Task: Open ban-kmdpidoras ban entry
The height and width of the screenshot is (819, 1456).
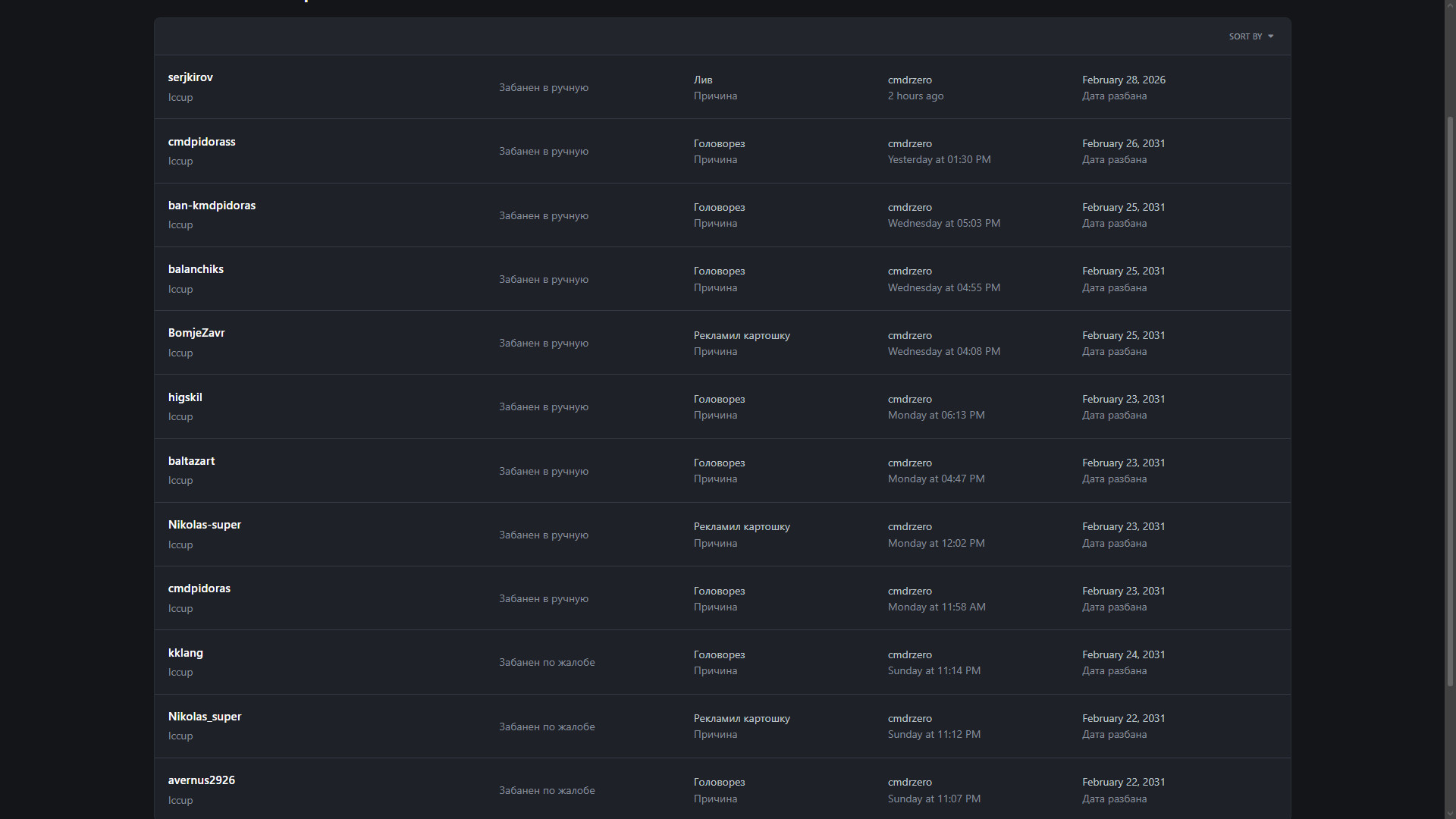Action: [212, 206]
